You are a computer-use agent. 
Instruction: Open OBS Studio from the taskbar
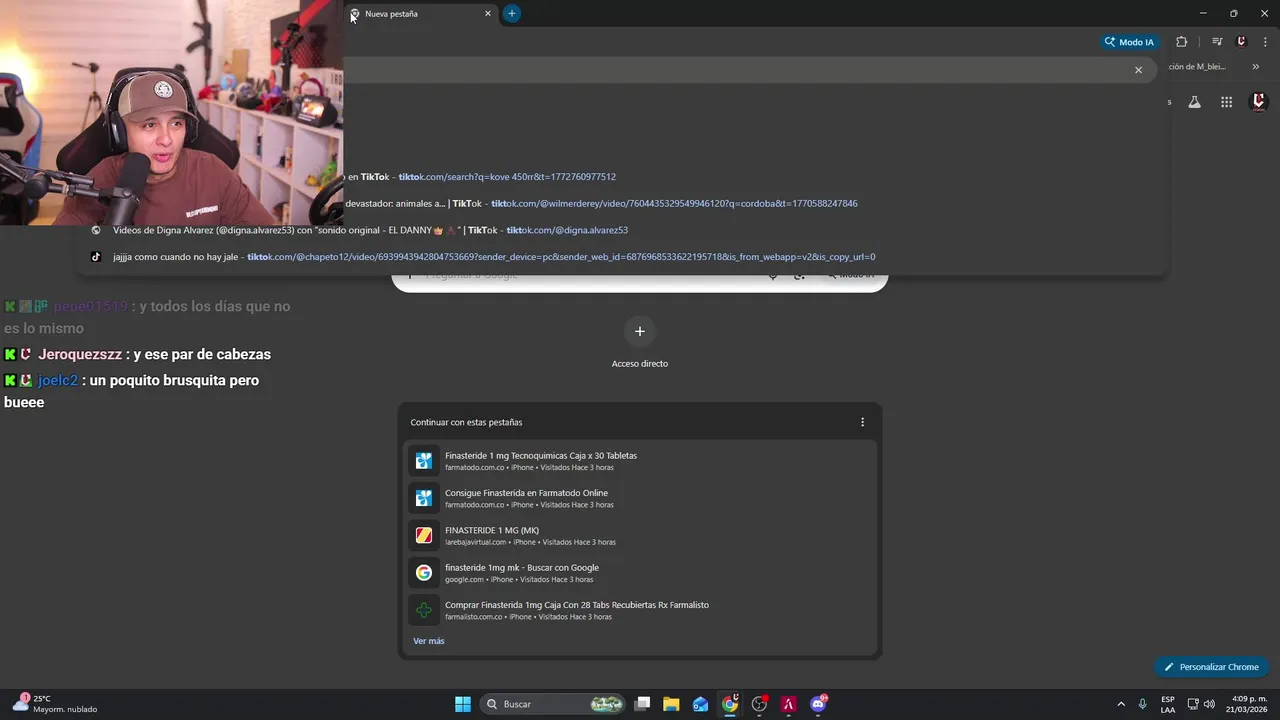(x=760, y=704)
